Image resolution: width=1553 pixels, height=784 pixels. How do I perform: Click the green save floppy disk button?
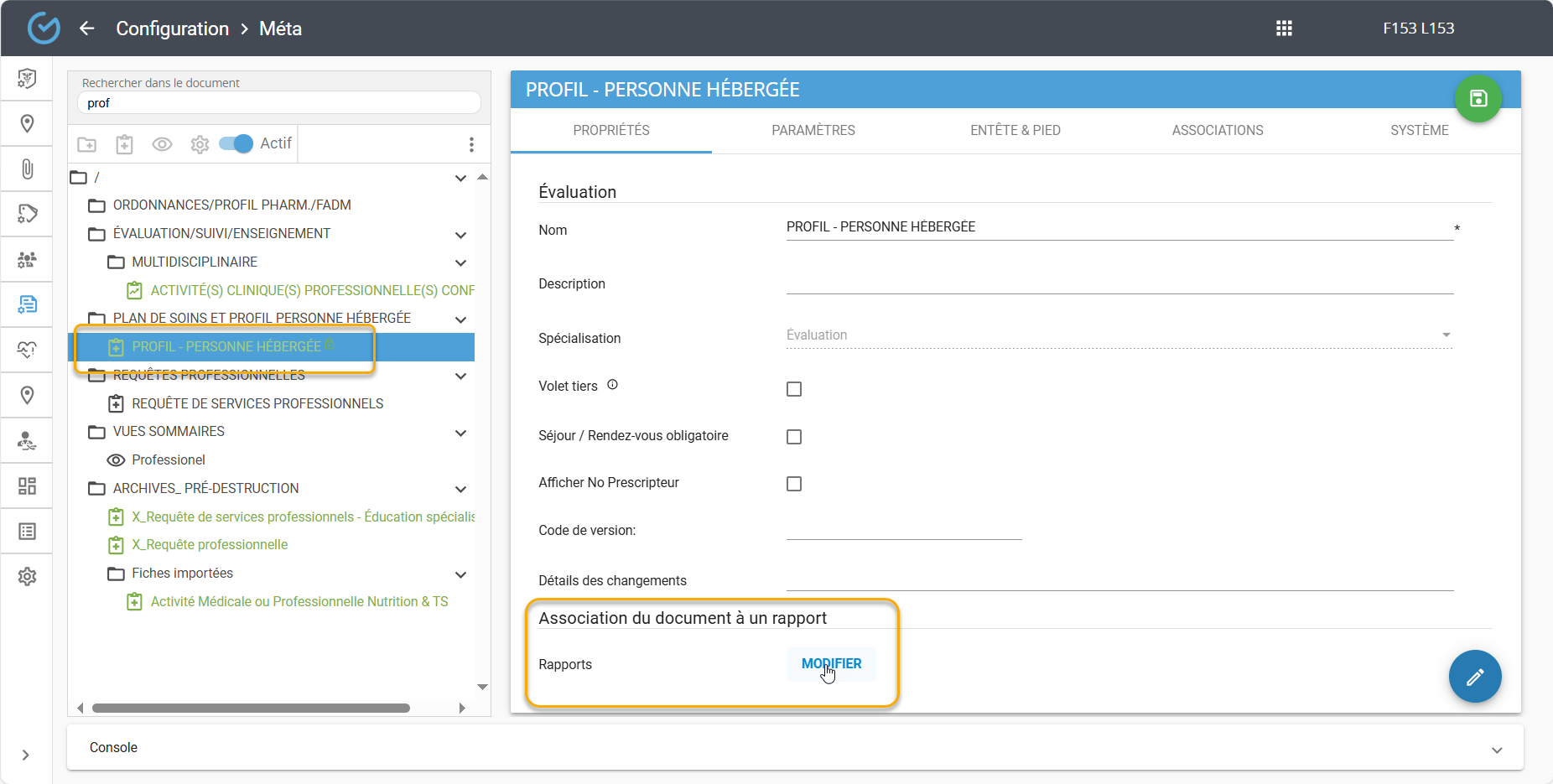pos(1478,98)
